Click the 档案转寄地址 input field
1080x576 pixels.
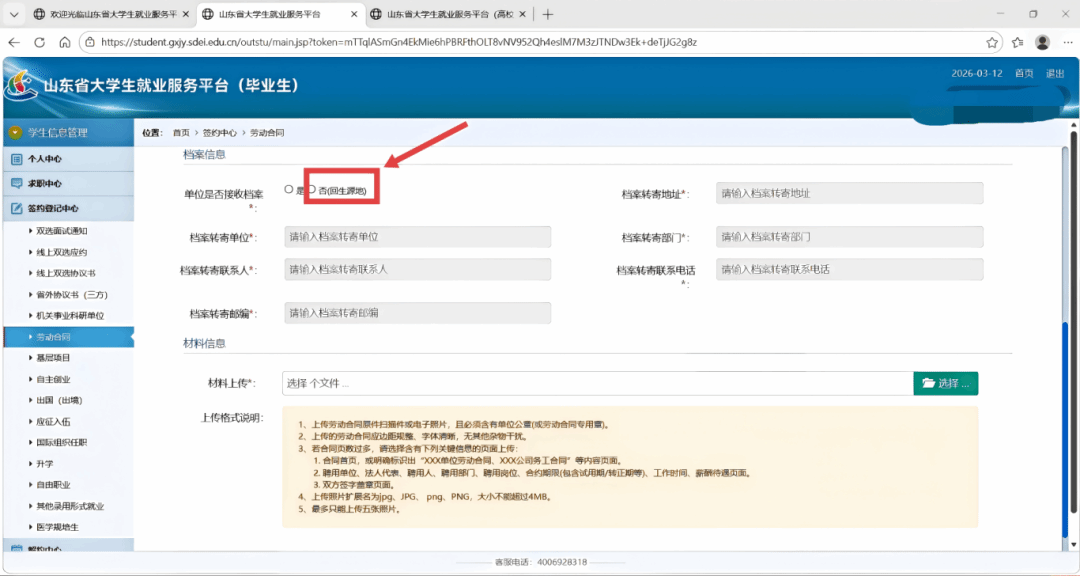[x=849, y=193]
